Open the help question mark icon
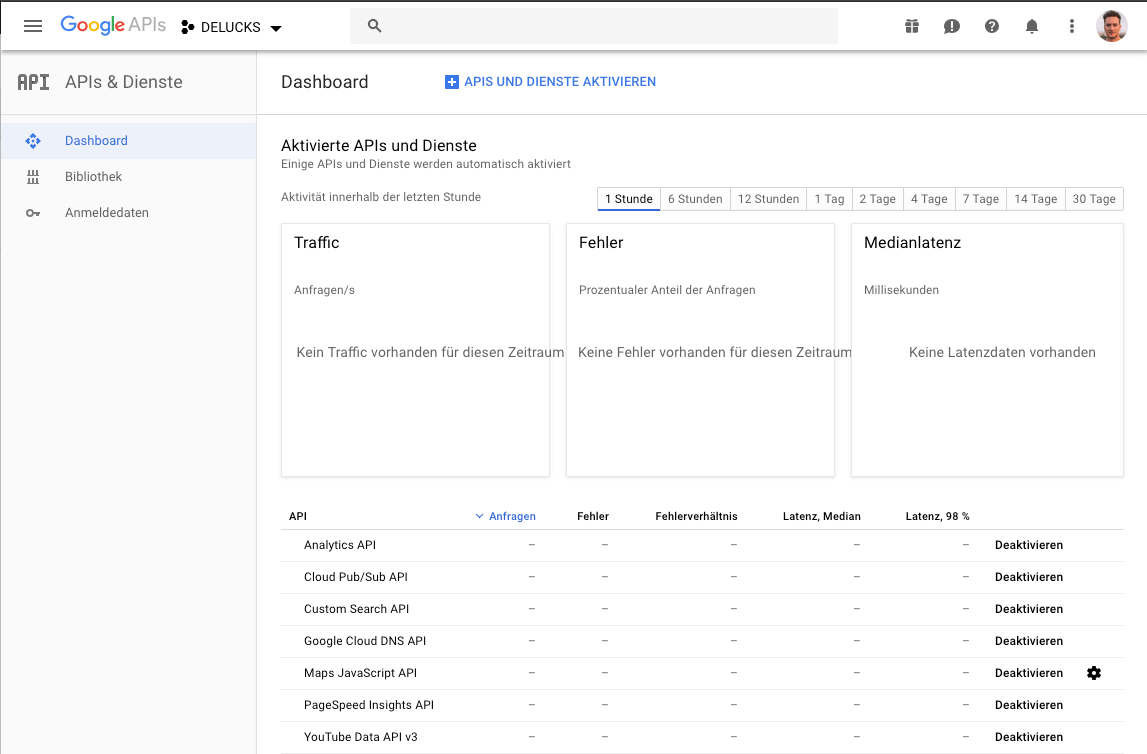Screen dimensions: 1147x754 coord(992,26)
